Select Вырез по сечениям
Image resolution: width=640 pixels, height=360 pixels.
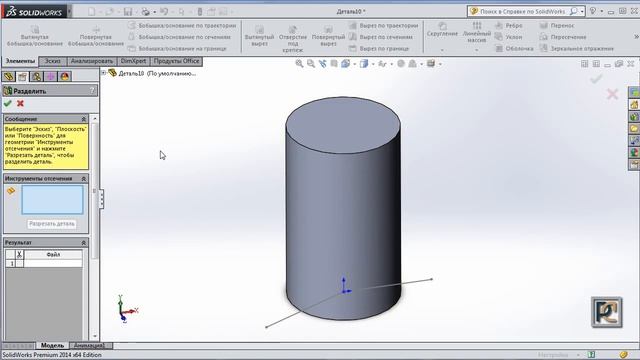[381, 37]
